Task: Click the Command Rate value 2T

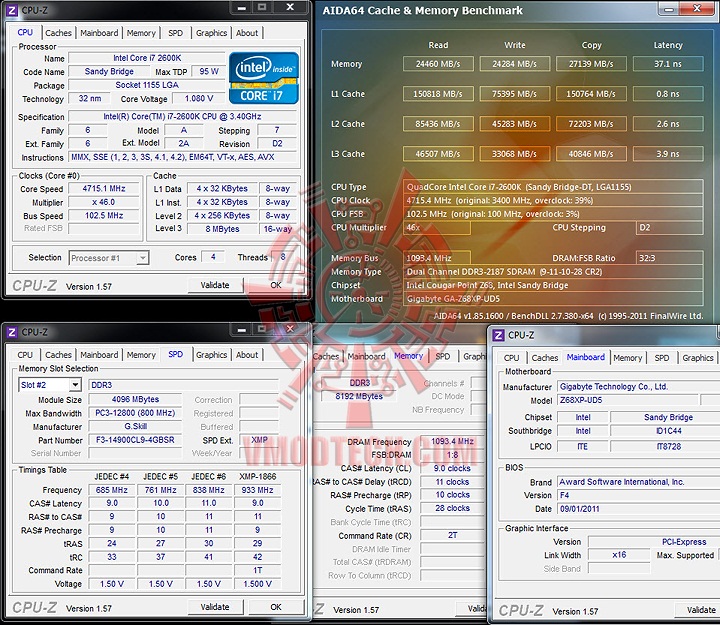Action: pos(452,535)
